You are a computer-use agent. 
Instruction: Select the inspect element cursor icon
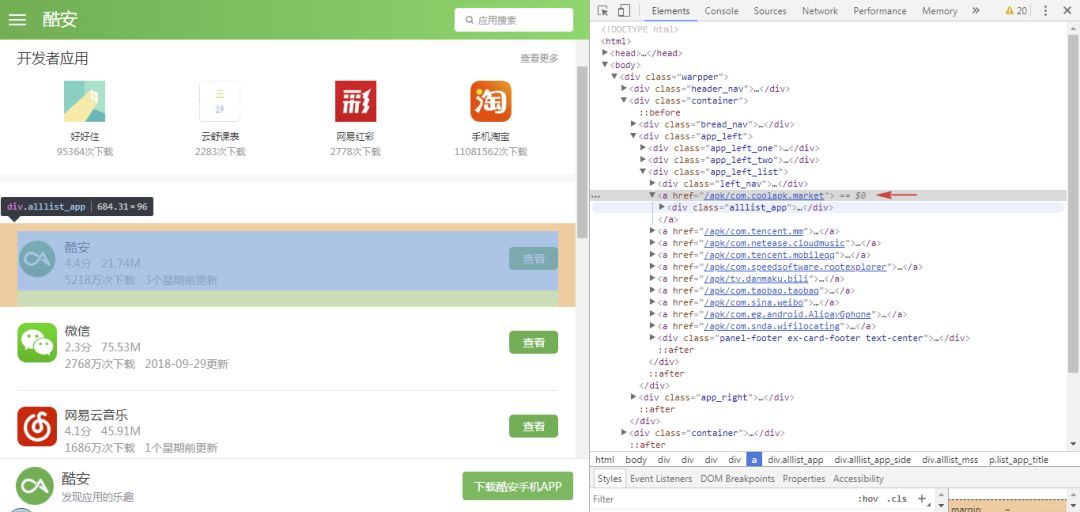click(x=603, y=10)
